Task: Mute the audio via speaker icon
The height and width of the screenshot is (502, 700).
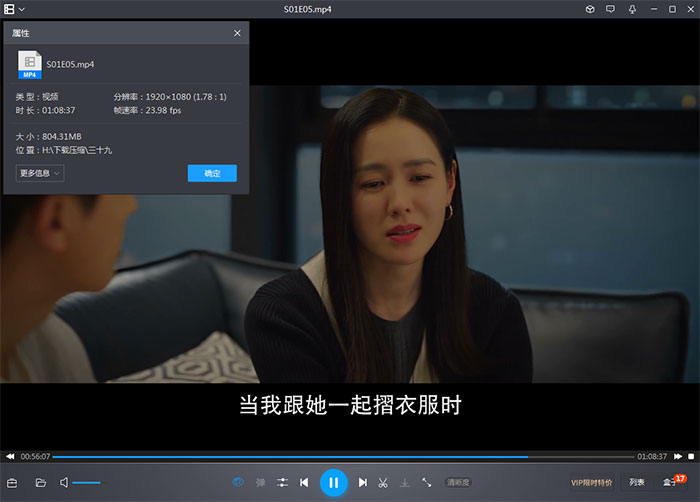Action: click(x=64, y=482)
